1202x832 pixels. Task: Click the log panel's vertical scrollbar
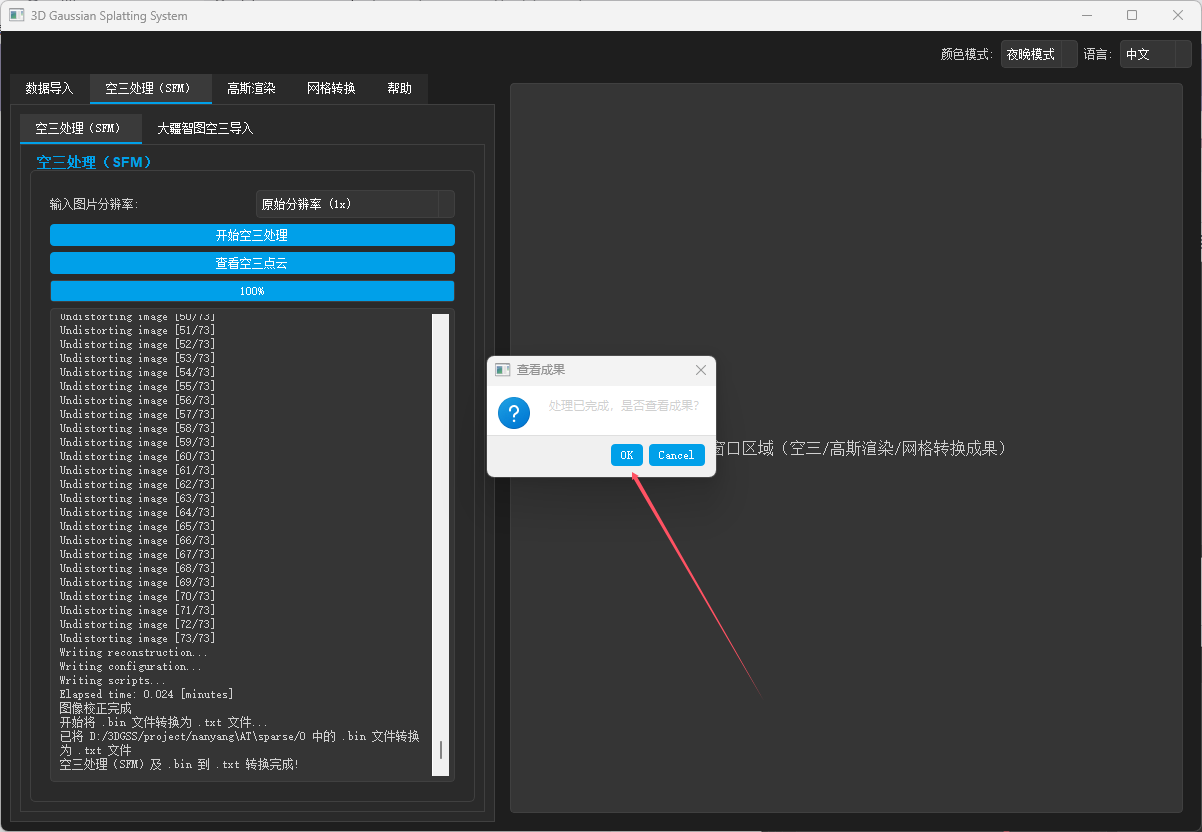tap(440, 544)
